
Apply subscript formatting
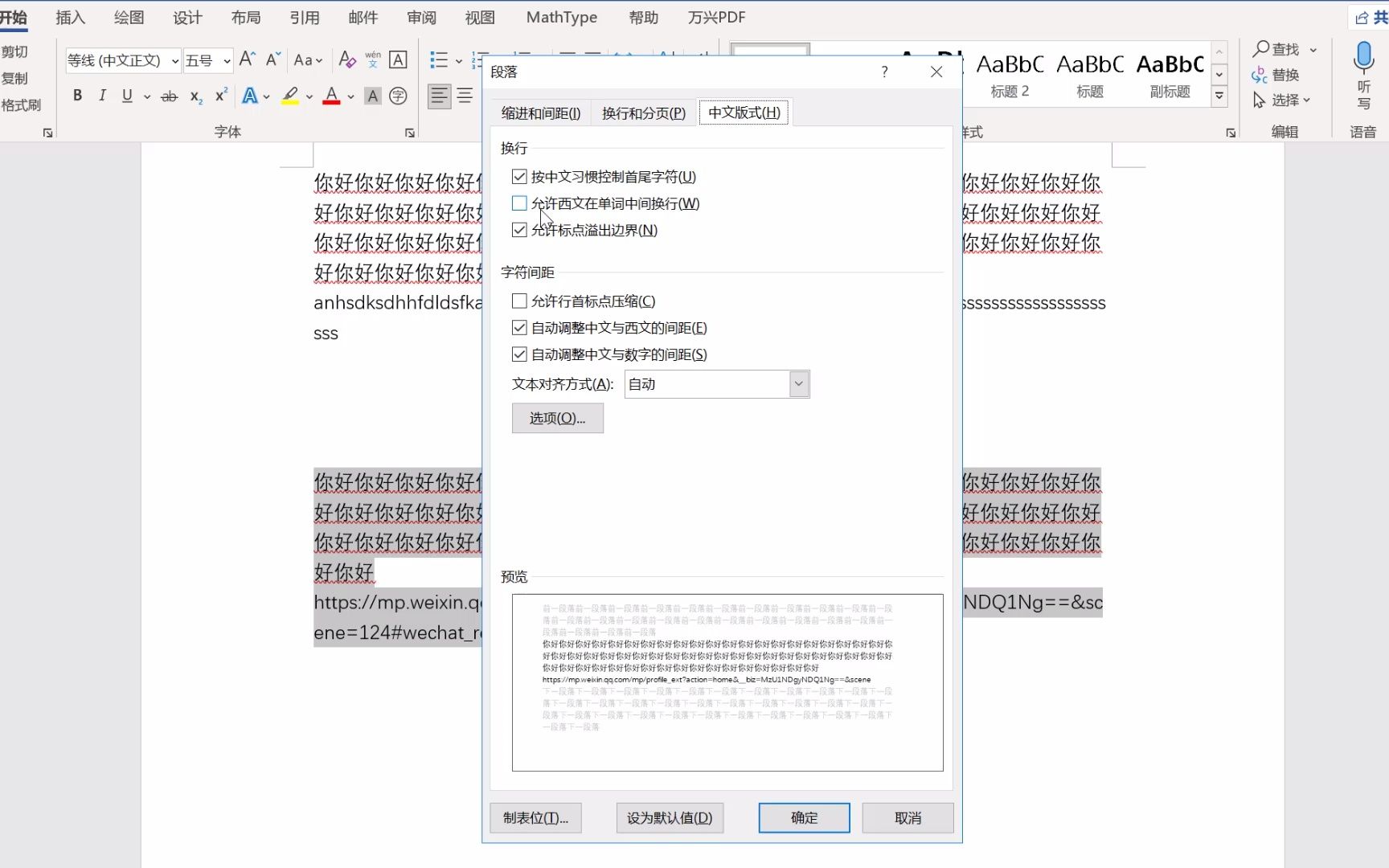pyautogui.click(x=195, y=96)
